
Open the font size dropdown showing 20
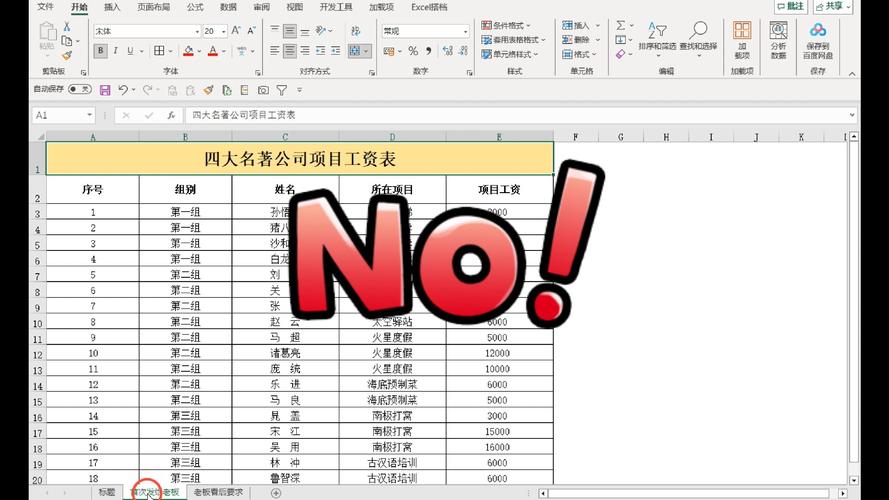[223, 31]
